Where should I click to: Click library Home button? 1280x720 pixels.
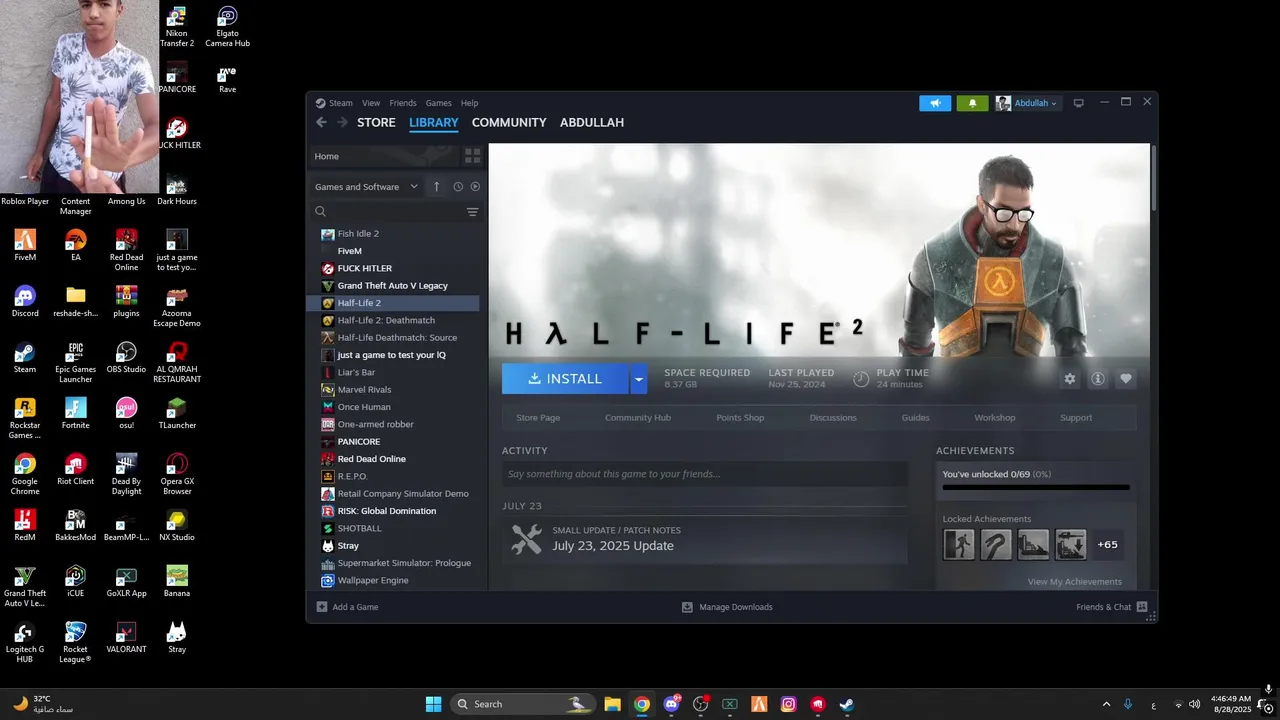384,156
